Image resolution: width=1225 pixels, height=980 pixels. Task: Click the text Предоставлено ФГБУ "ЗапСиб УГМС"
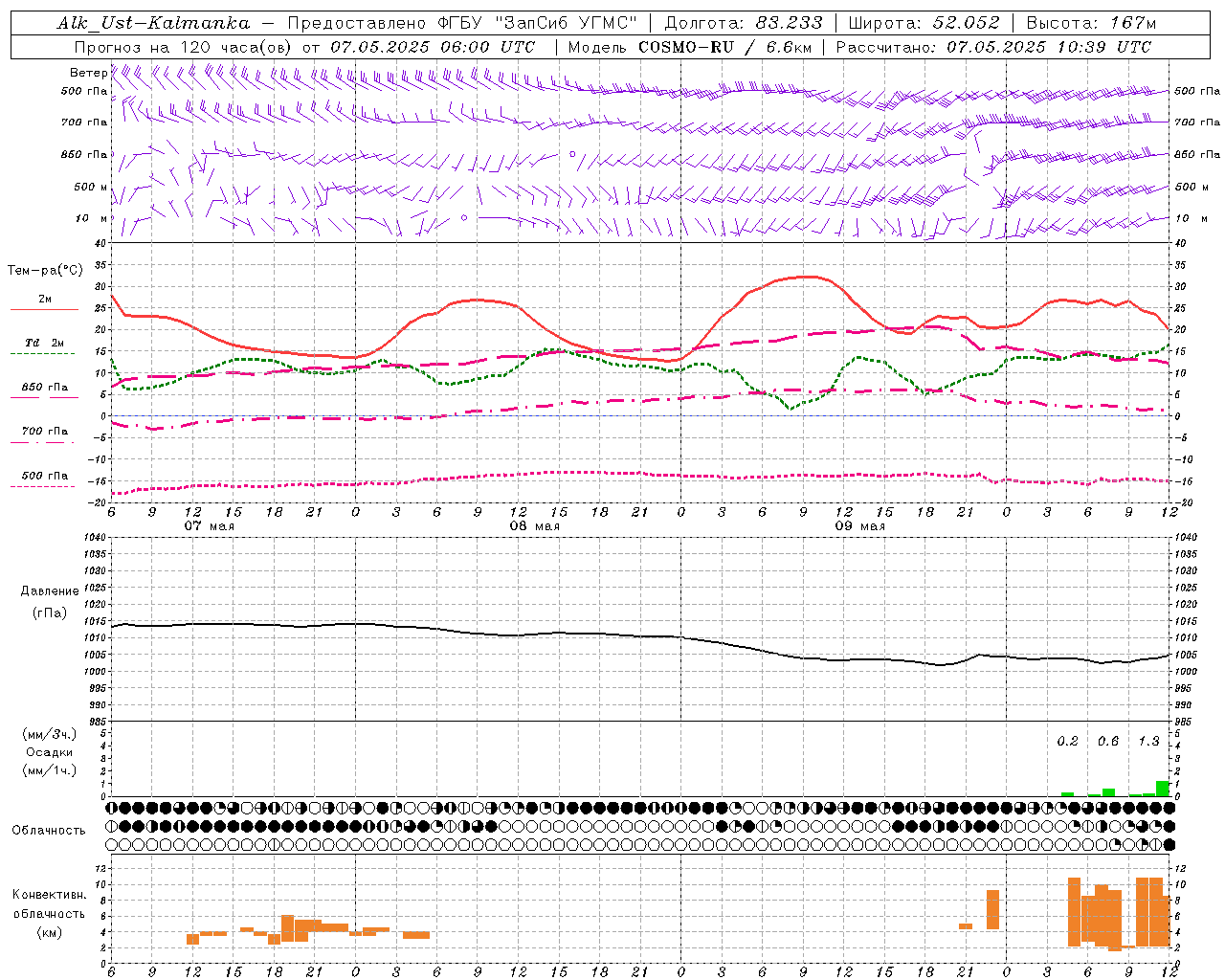462,24
